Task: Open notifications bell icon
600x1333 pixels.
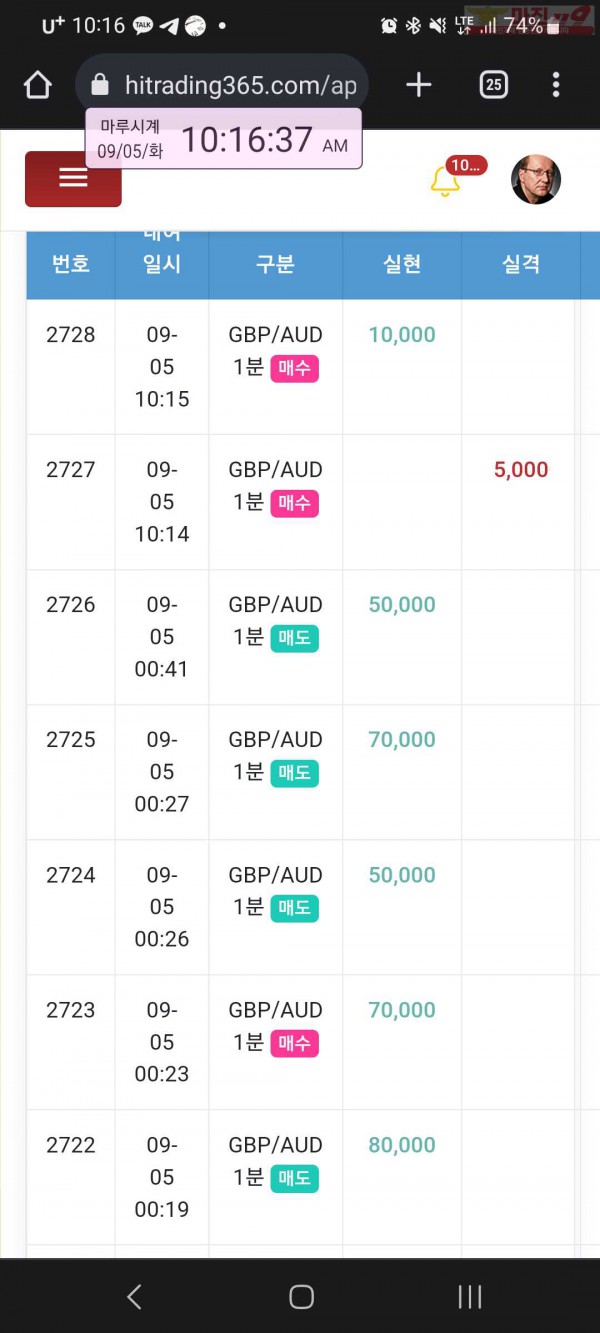Action: (x=445, y=181)
